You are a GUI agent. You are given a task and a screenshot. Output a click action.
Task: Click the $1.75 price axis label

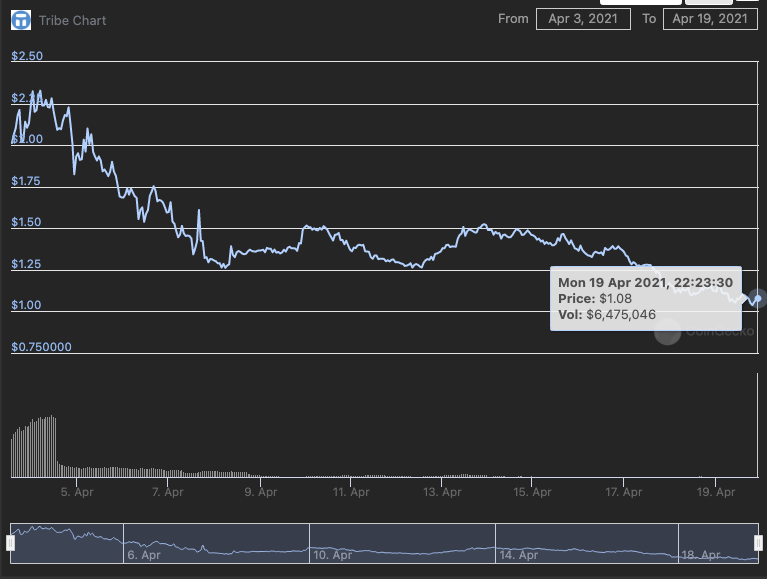[x=26, y=181]
